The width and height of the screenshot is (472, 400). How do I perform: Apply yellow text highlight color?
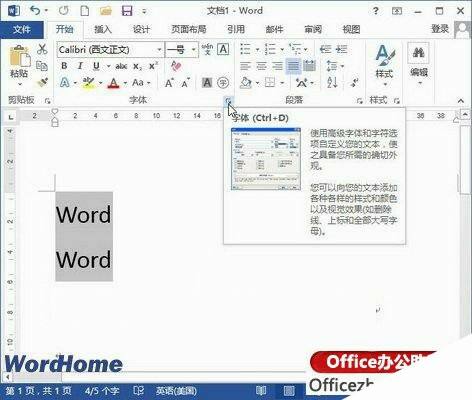(88, 82)
